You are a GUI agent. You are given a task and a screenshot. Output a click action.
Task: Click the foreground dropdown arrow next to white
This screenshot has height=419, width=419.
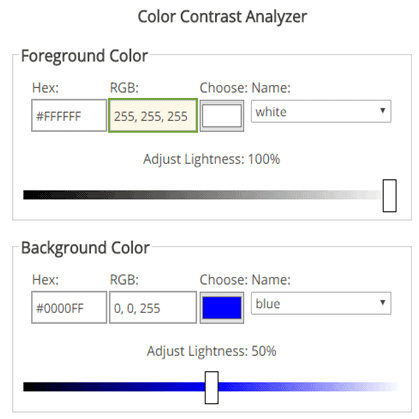(383, 110)
